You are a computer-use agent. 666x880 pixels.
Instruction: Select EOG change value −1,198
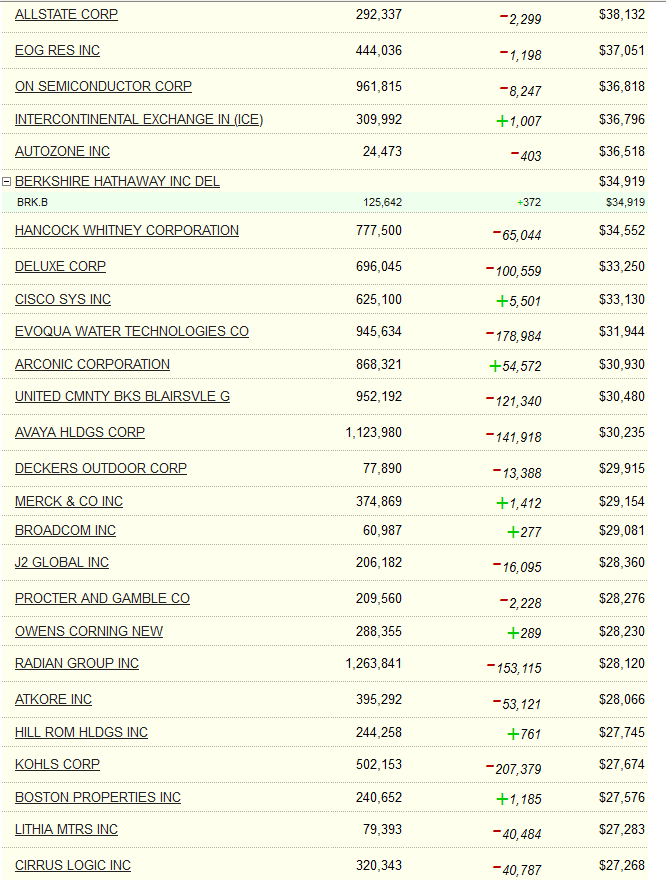[x=520, y=55]
